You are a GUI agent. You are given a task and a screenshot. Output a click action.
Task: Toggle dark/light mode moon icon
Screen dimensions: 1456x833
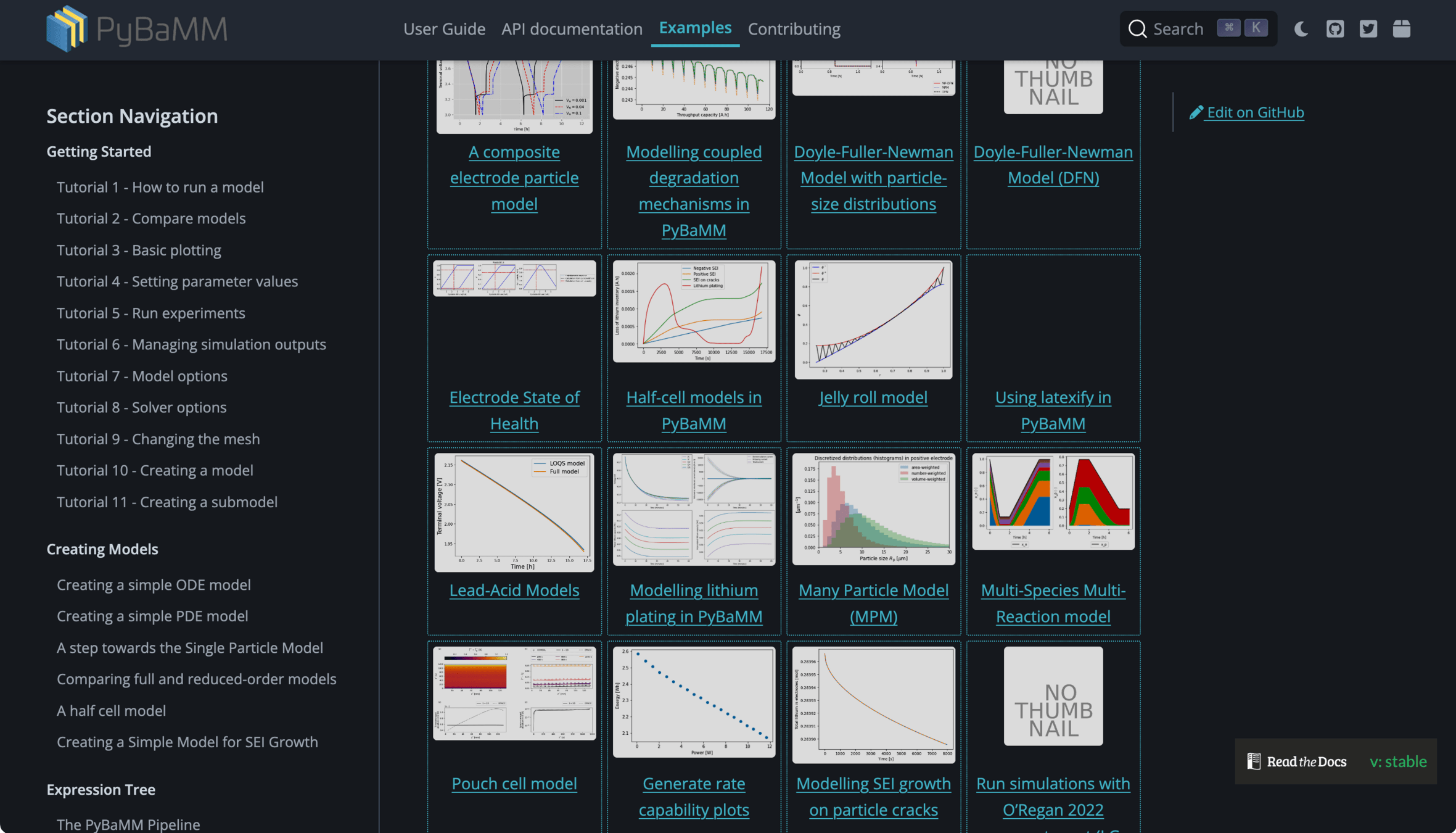pos(1301,29)
